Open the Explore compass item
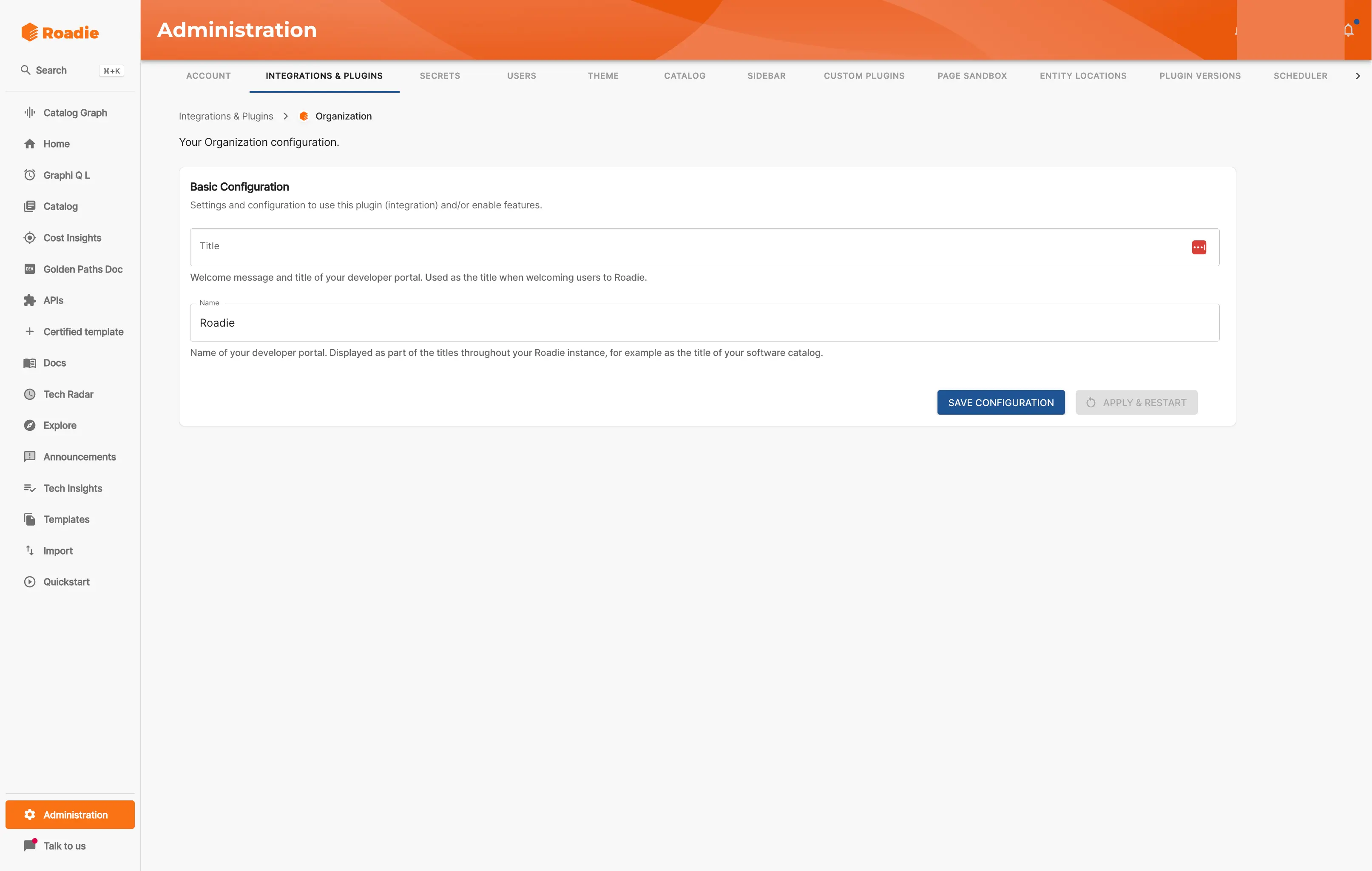The width and height of the screenshot is (1372, 871). tap(59, 425)
